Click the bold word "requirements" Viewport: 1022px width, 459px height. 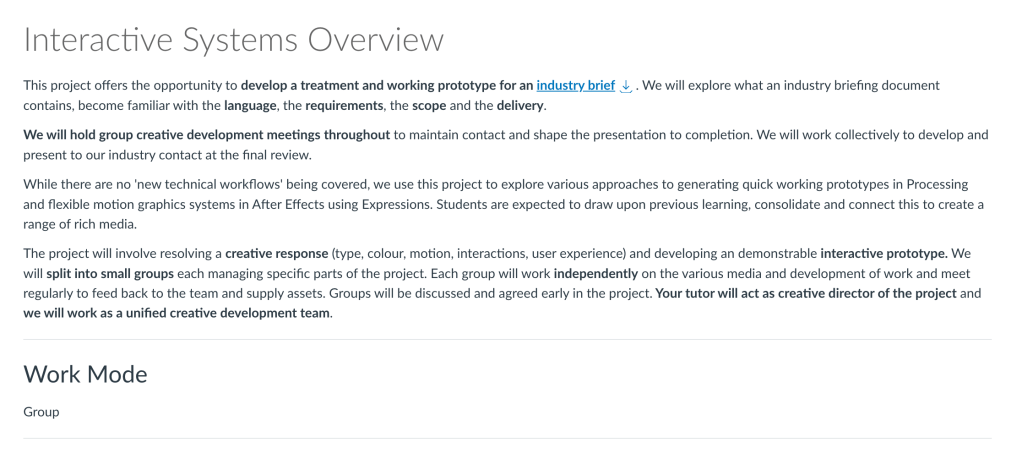point(345,106)
